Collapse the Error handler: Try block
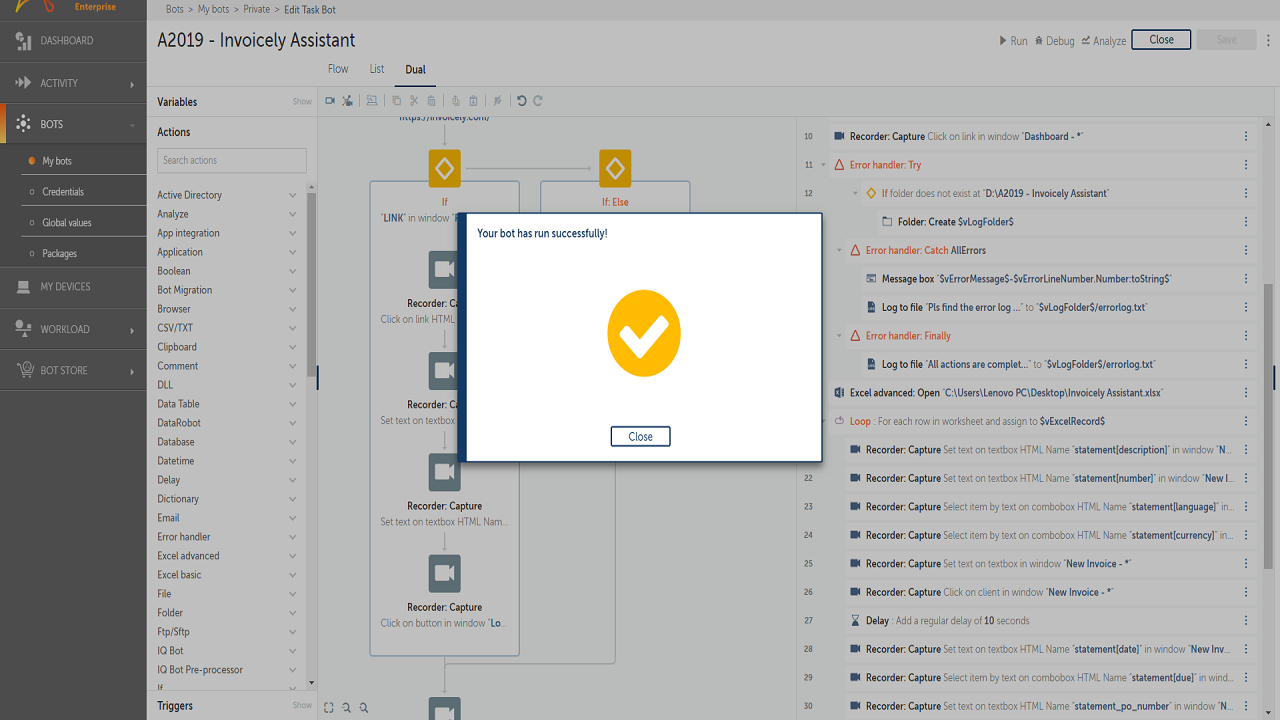 [824, 165]
